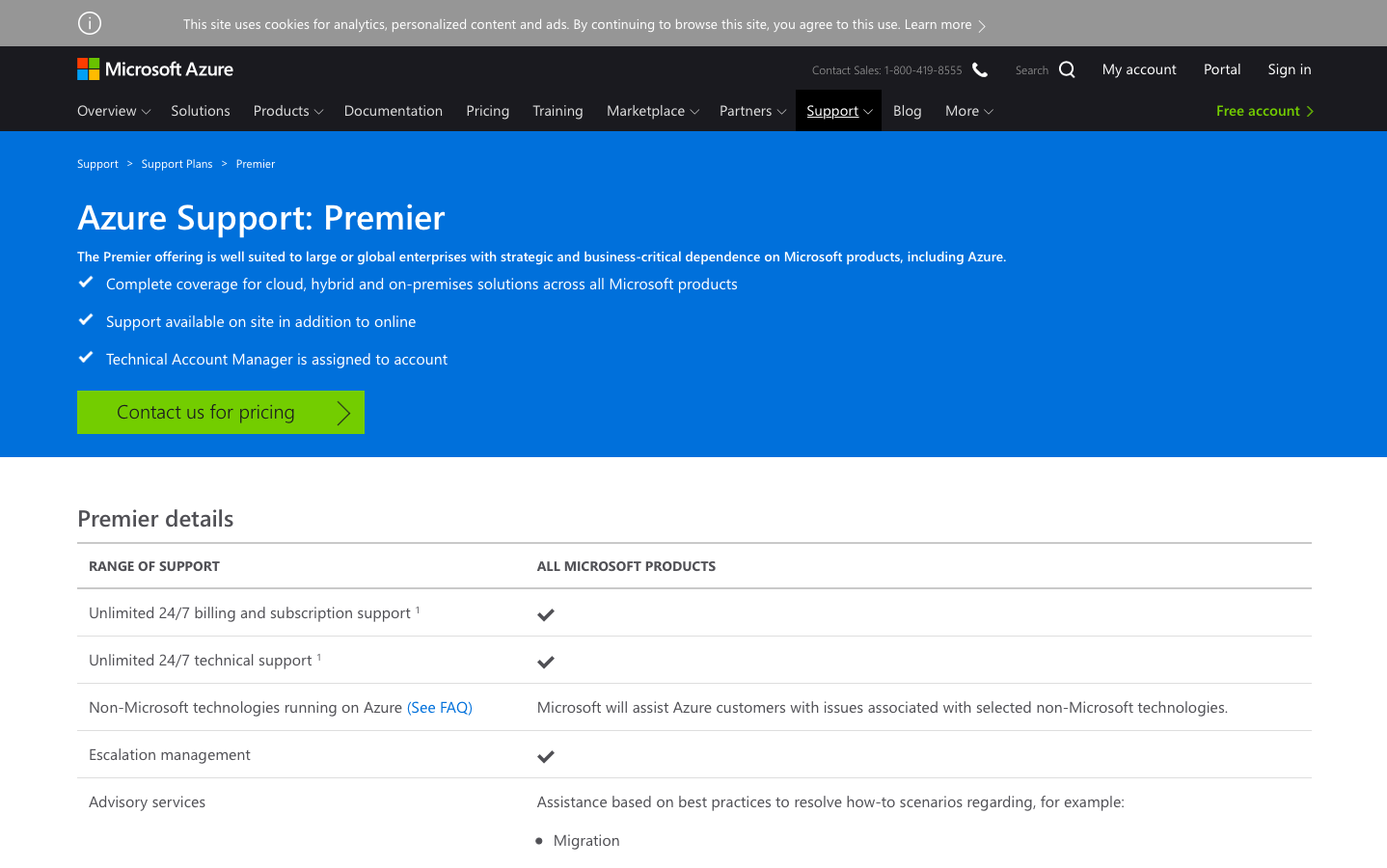1387x868 pixels.
Task: Click the search magnifier icon
Action: 1067,69
